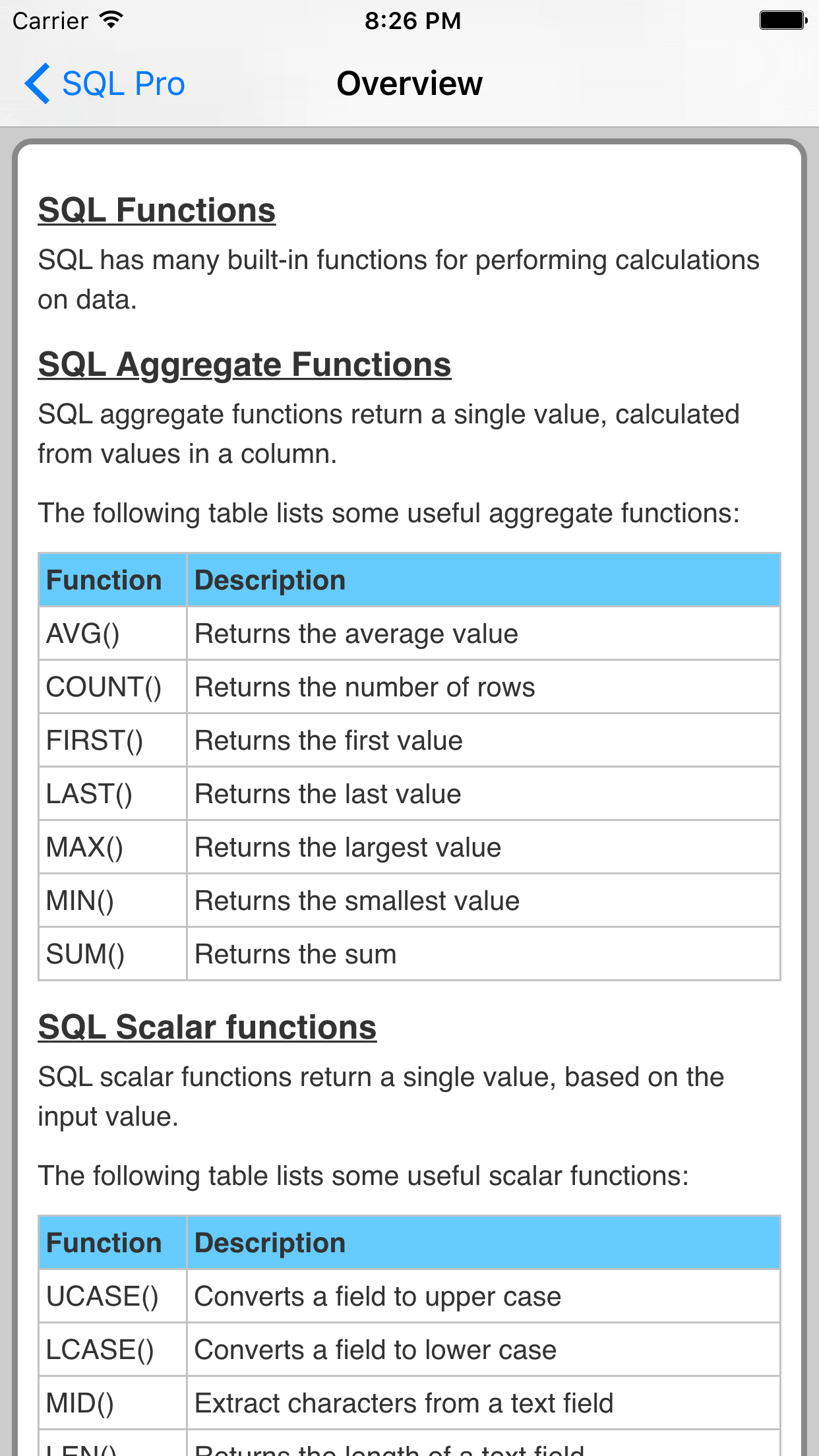Image resolution: width=819 pixels, height=1456 pixels.
Task: Select the MIN() function cell
Action: tap(80, 901)
